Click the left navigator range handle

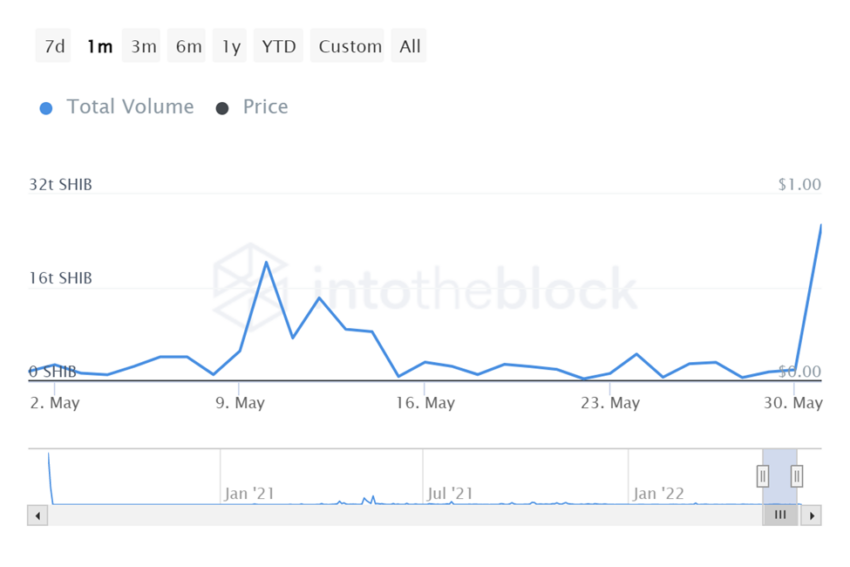[x=762, y=476]
